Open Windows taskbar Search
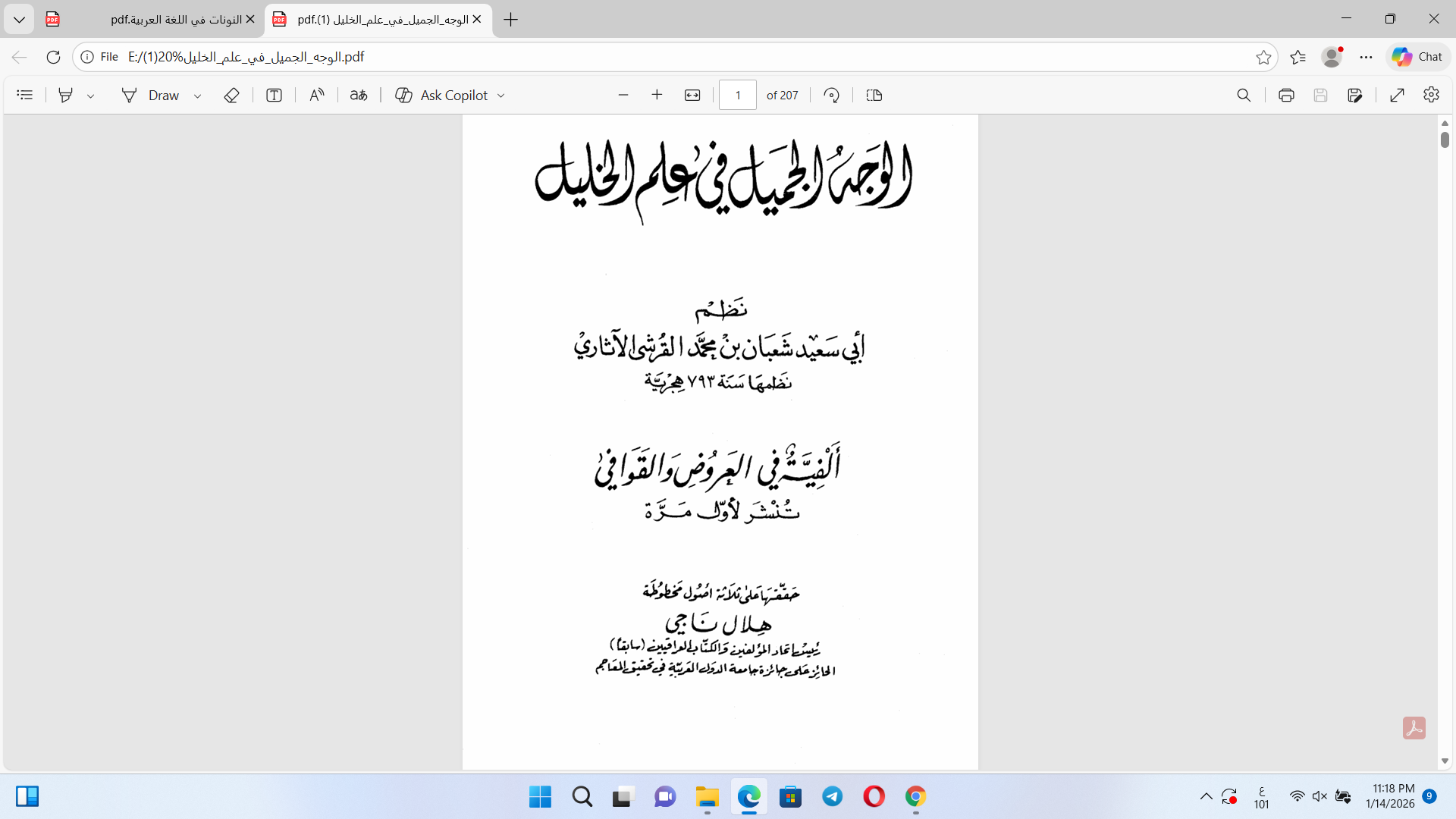Screen dimensions: 1456x819 (x=582, y=796)
